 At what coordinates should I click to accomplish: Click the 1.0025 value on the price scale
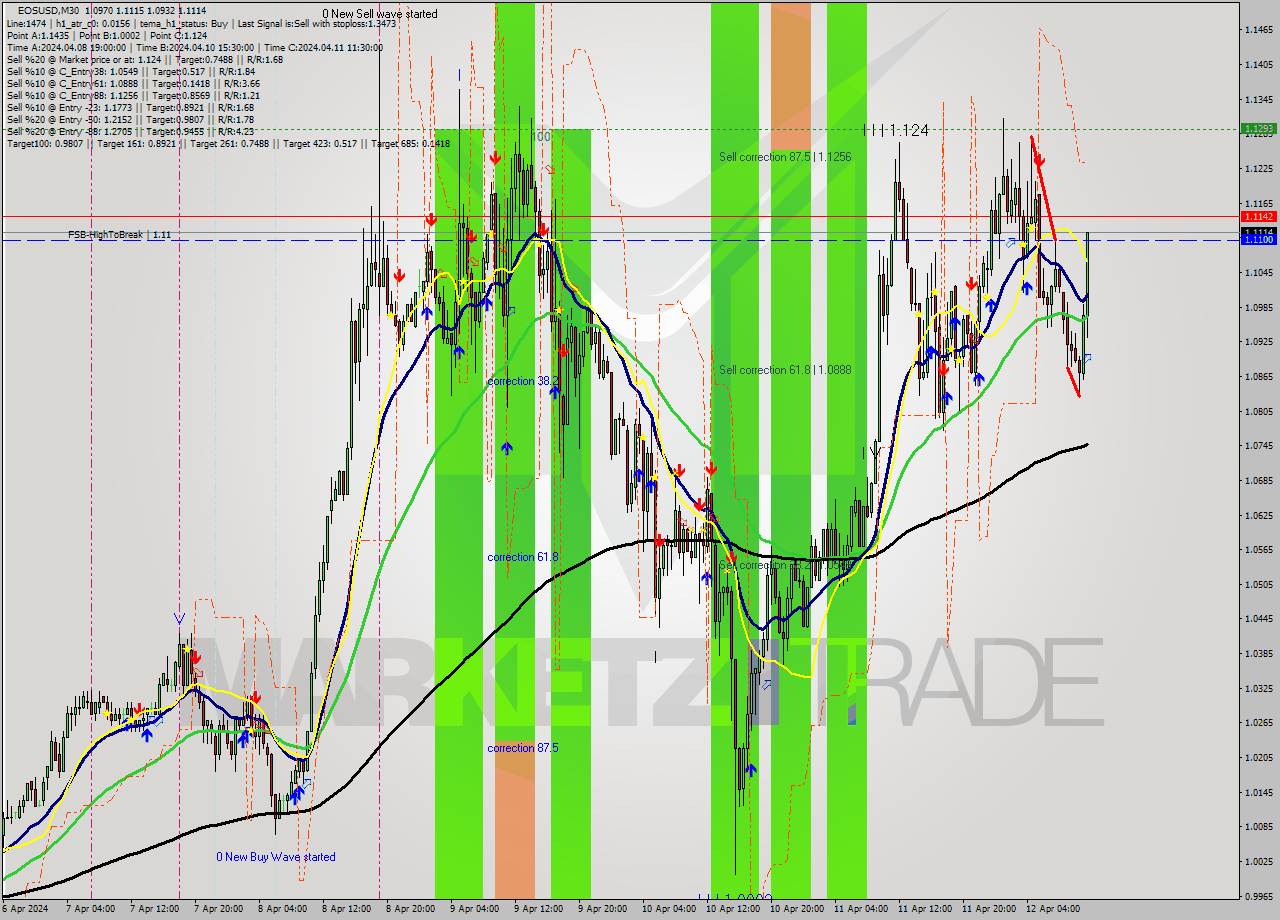point(1257,861)
